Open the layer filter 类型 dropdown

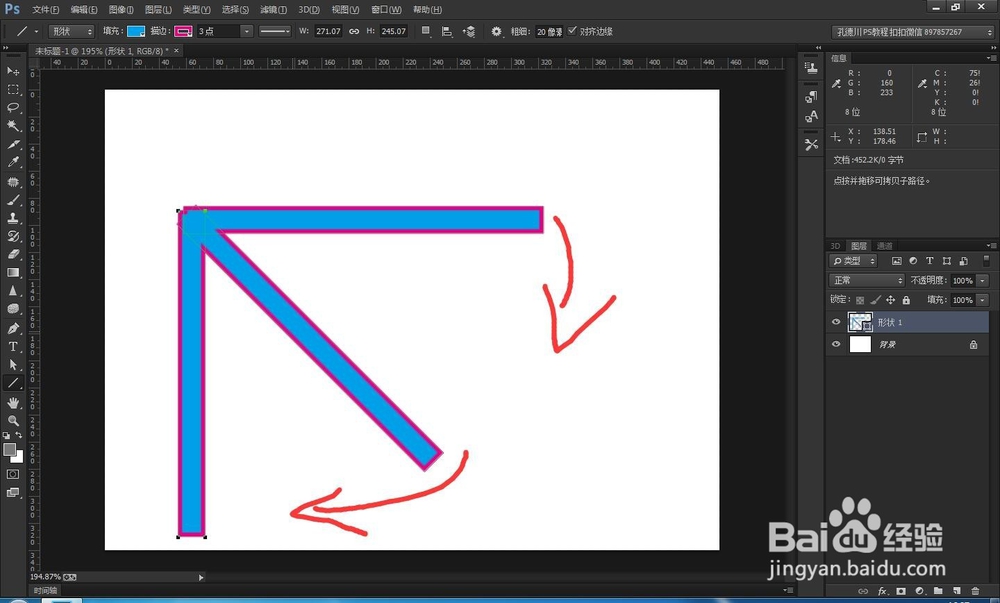pyautogui.click(x=853, y=261)
